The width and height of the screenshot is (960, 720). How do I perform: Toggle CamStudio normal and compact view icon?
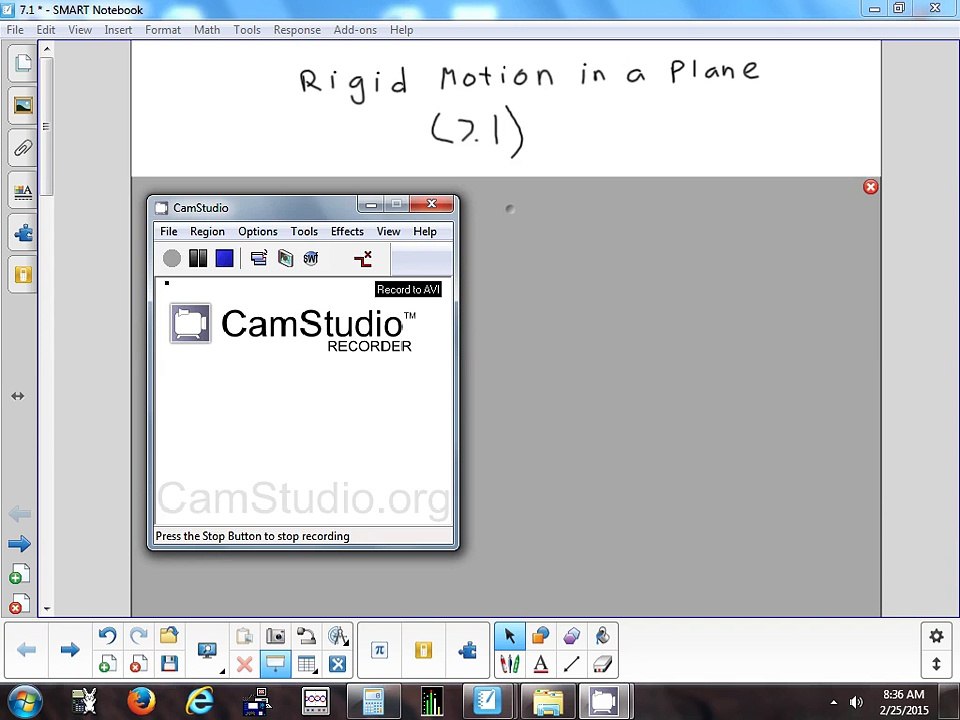pyautogui.click(x=259, y=258)
